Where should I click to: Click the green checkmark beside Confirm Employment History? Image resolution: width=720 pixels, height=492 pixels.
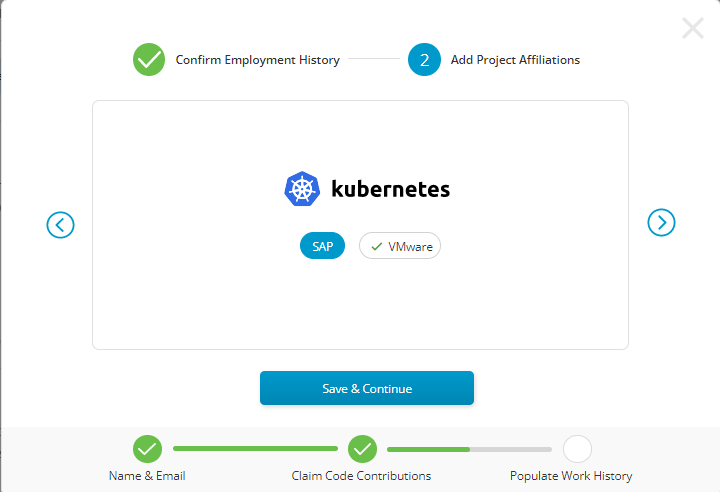[149, 60]
